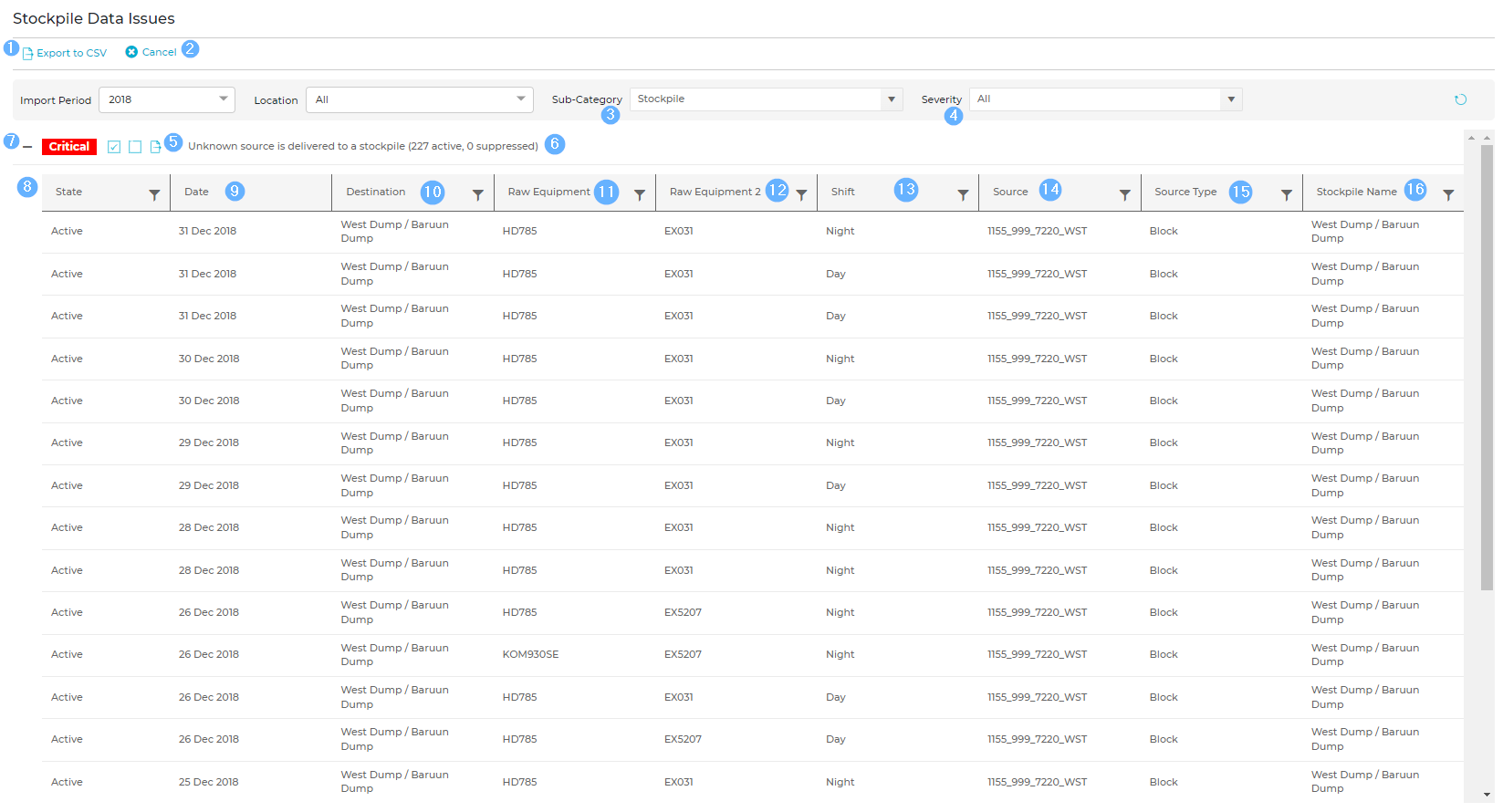Sort by the Destination column header
Screen dimensions: 1503x812
pyautogui.click(x=376, y=192)
